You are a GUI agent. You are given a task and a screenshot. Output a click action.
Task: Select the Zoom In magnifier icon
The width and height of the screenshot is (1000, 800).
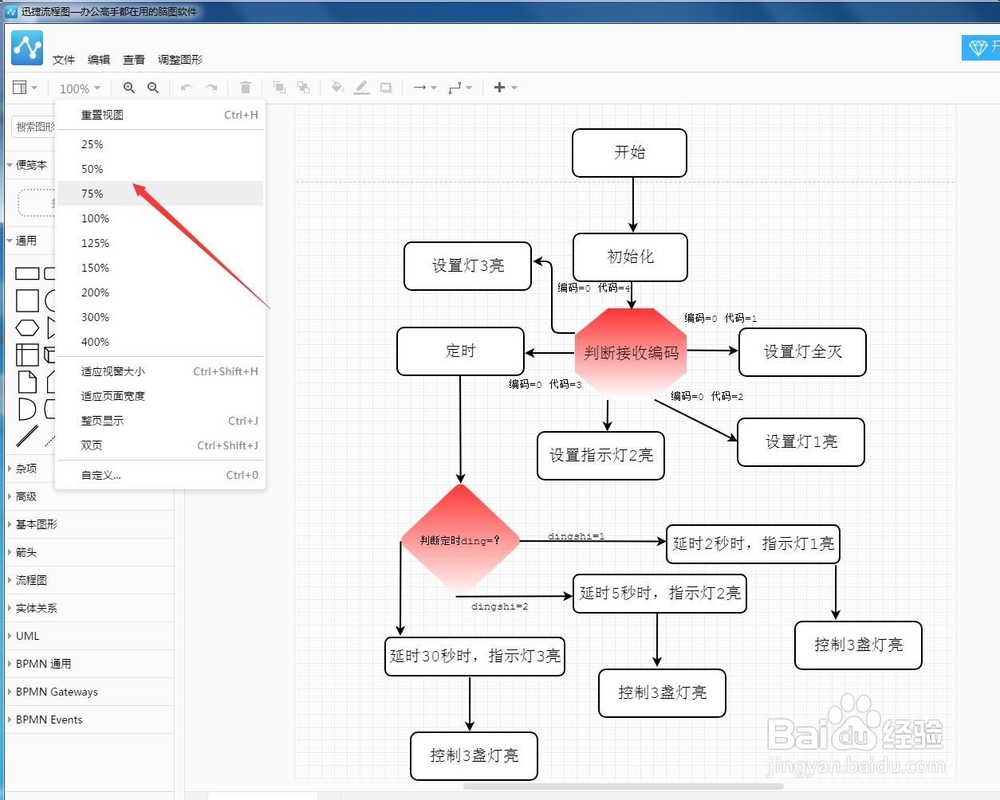point(126,87)
